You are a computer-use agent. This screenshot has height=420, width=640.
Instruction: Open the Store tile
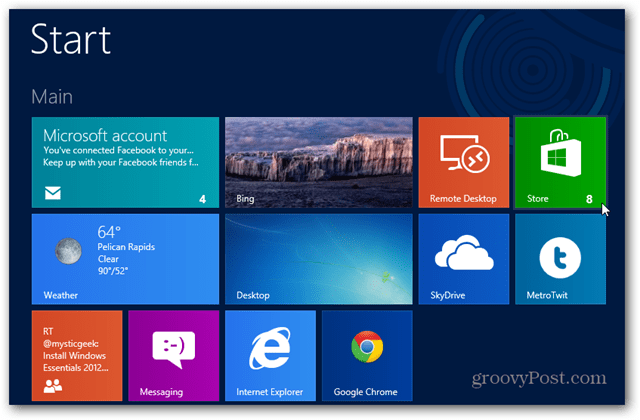coord(560,162)
